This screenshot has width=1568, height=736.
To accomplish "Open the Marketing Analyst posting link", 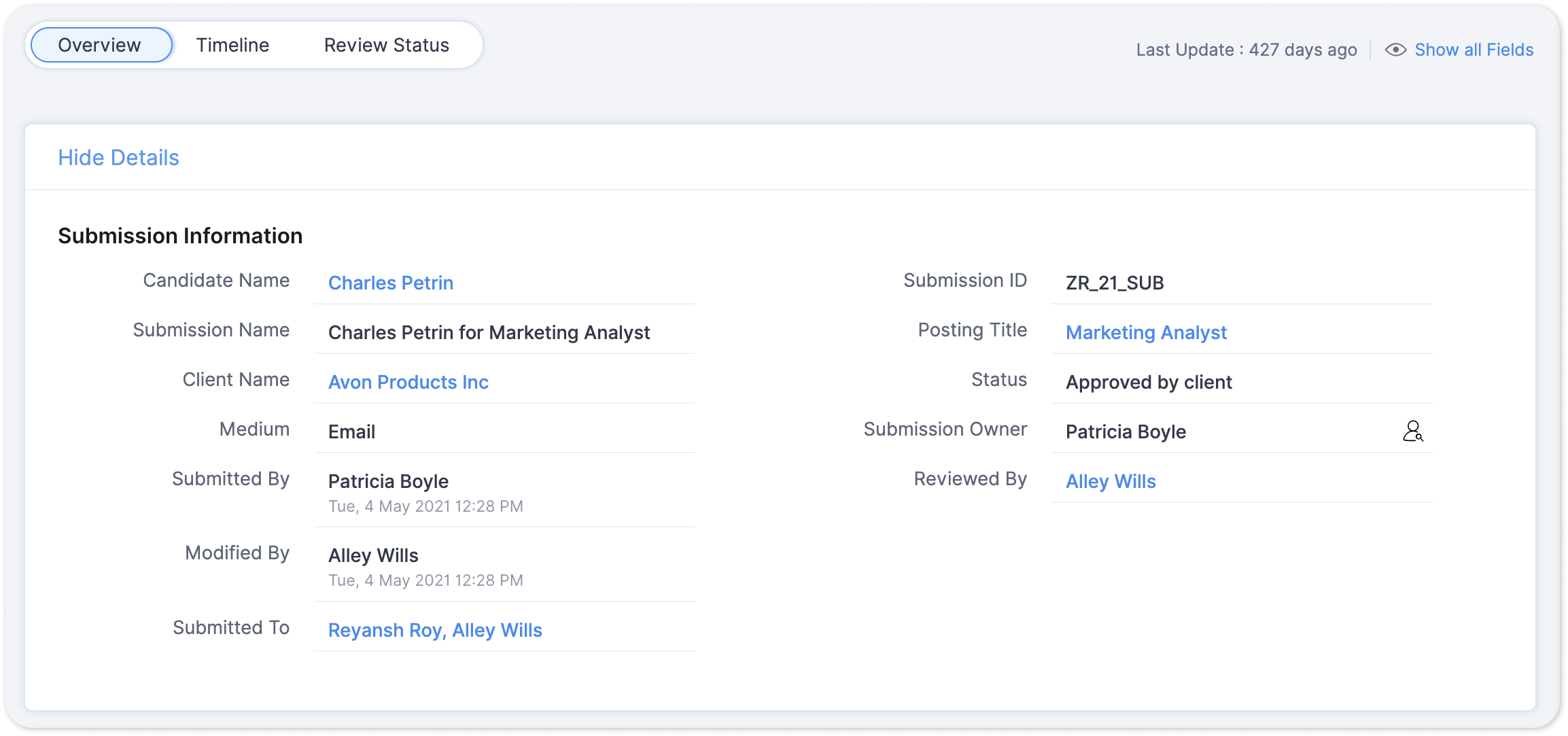I will click(1146, 332).
